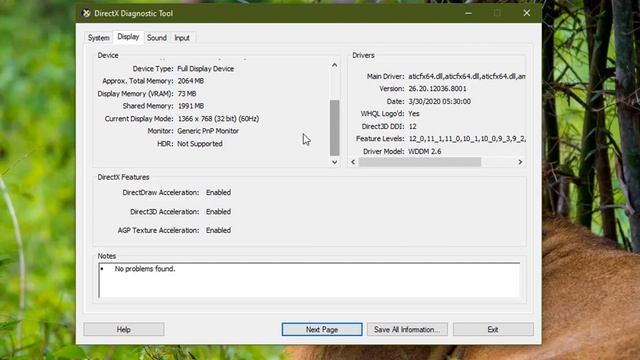Click the '2064 MB' total memory value
Image resolution: width=640 pixels, height=360 pixels.
(x=191, y=81)
